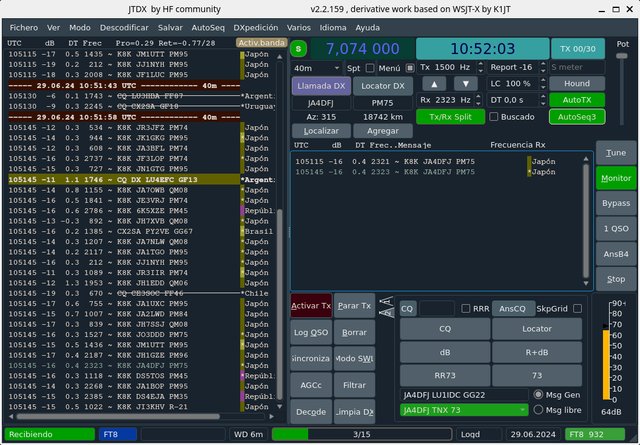Click the 7,074 000 frequency display
Screen dimensions: 640x445
click(x=362, y=49)
